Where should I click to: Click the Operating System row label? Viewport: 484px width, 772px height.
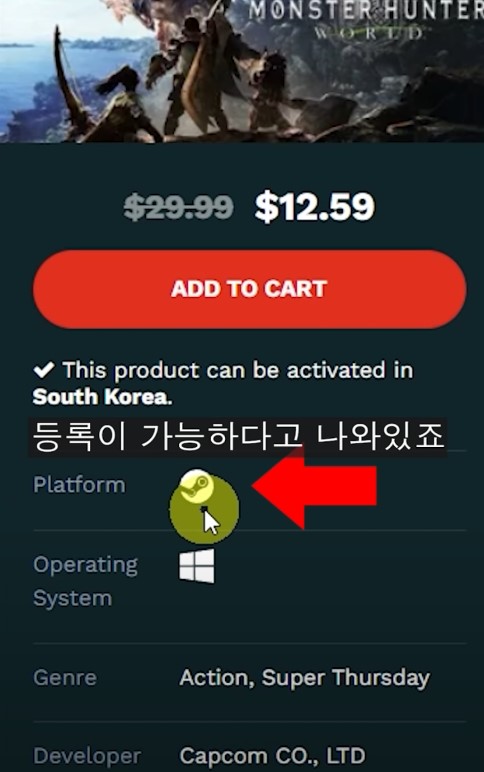[85, 581]
